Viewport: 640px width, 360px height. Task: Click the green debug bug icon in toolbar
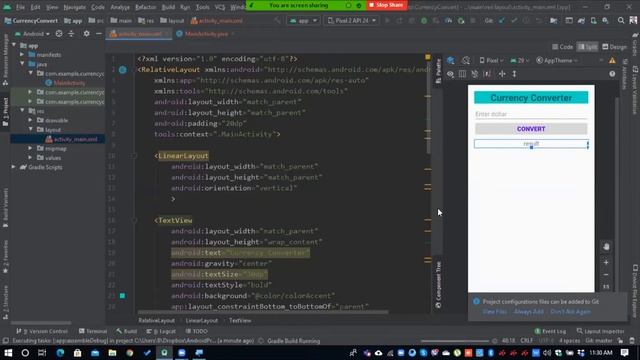click(424, 20)
